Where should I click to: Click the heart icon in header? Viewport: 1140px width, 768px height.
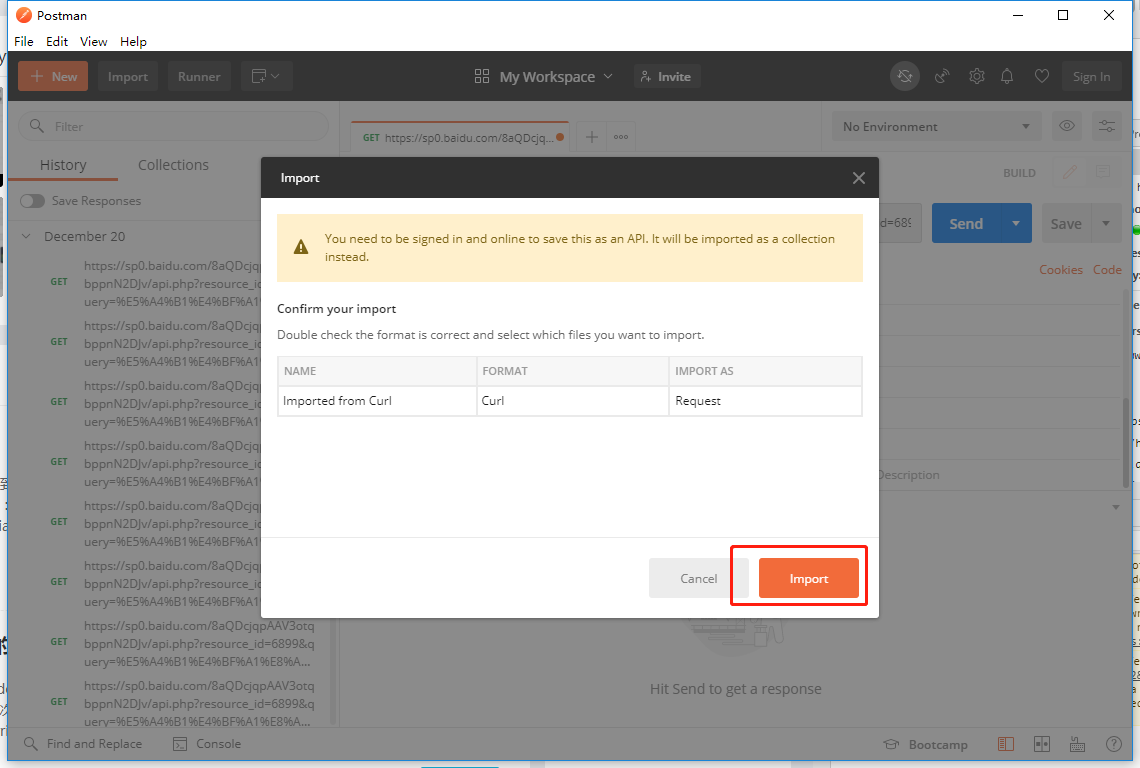[x=1041, y=76]
